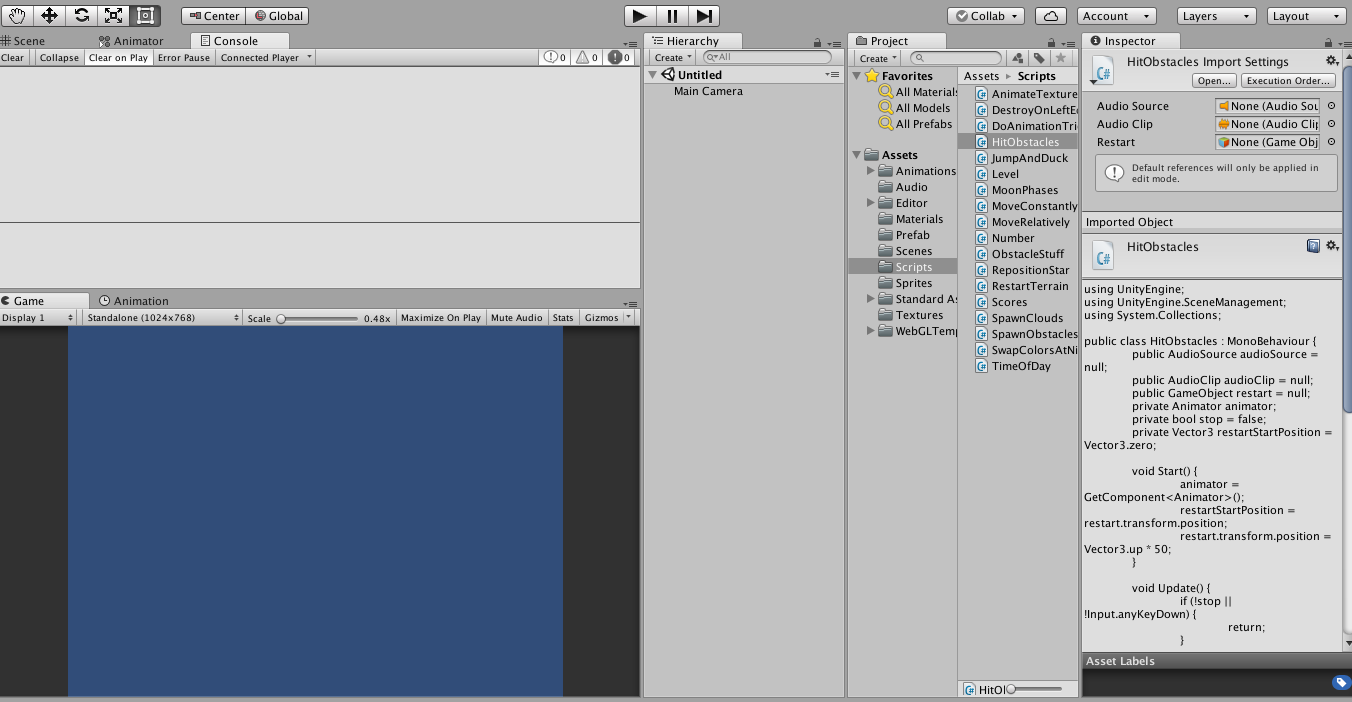Open Project Create dropdown
Image resolution: width=1352 pixels, height=702 pixels.
tap(879, 58)
